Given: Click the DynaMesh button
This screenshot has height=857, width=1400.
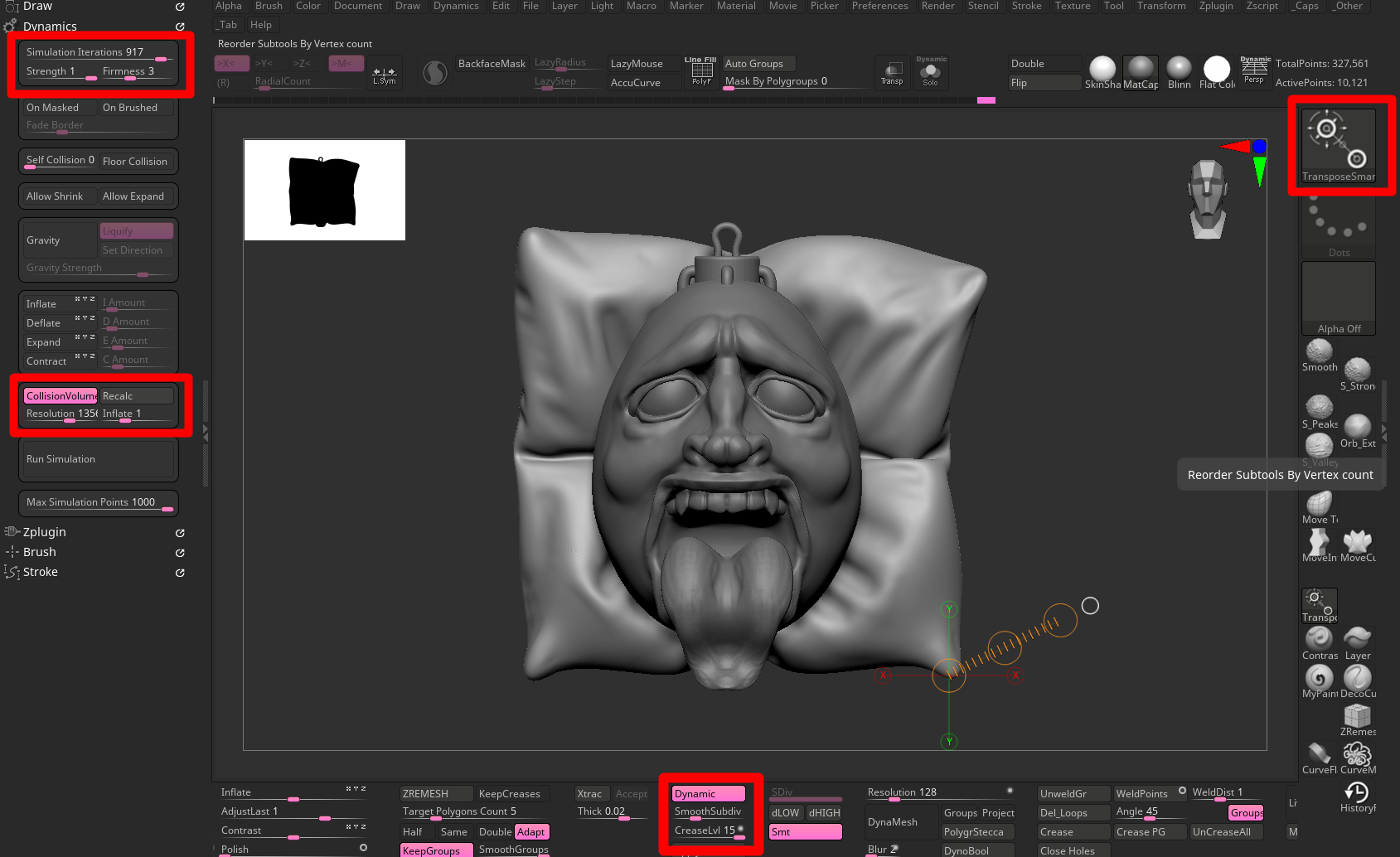Looking at the screenshot, I should click(x=902, y=822).
